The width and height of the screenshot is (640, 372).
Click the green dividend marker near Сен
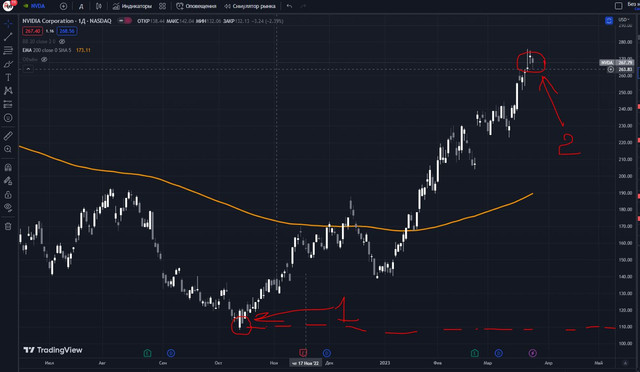(147, 353)
